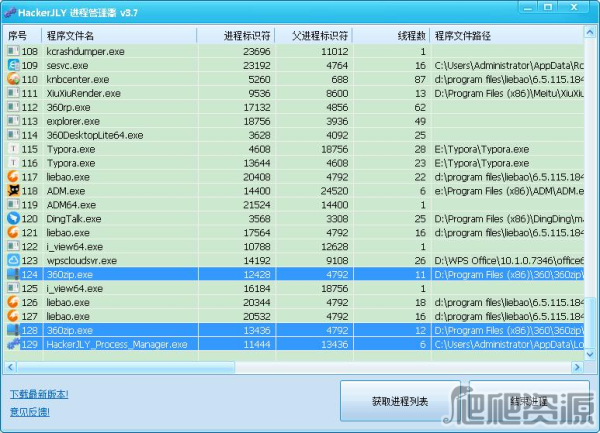
Task: Select HackerJLY_Process_Manager.exe process name
Action: coord(117,344)
